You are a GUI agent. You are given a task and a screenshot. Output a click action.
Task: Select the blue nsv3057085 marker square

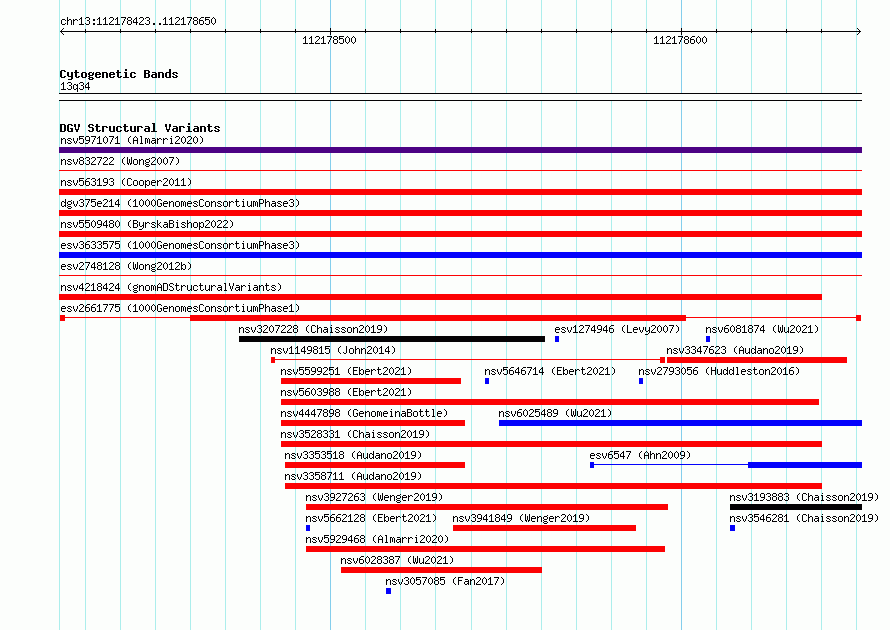coord(388,591)
